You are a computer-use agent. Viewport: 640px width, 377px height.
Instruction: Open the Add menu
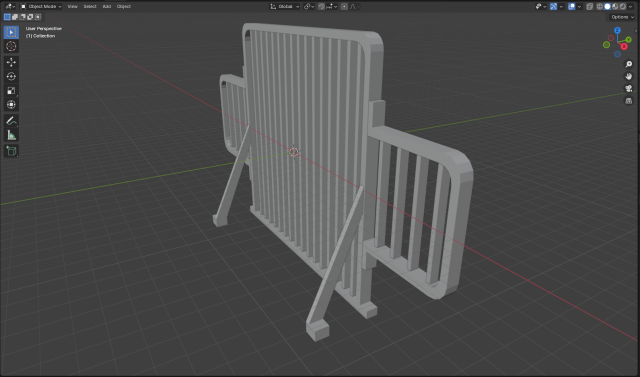107,6
